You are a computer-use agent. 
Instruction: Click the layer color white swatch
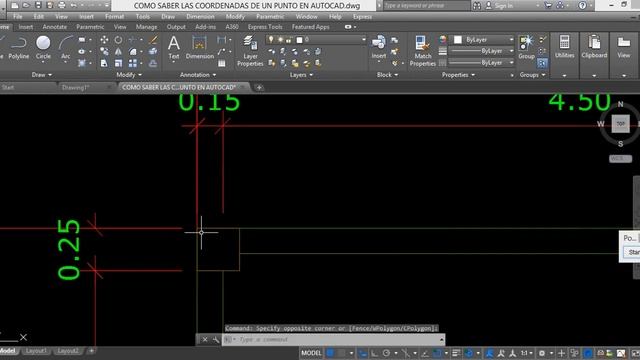(x=299, y=40)
